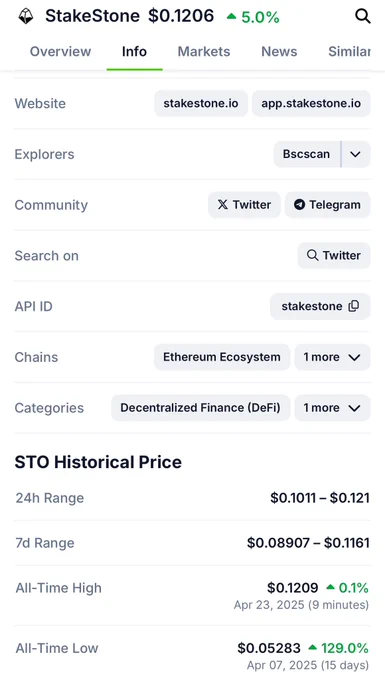Switch to the Overview tab
The height and width of the screenshot is (680, 385).
click(60, 52)
